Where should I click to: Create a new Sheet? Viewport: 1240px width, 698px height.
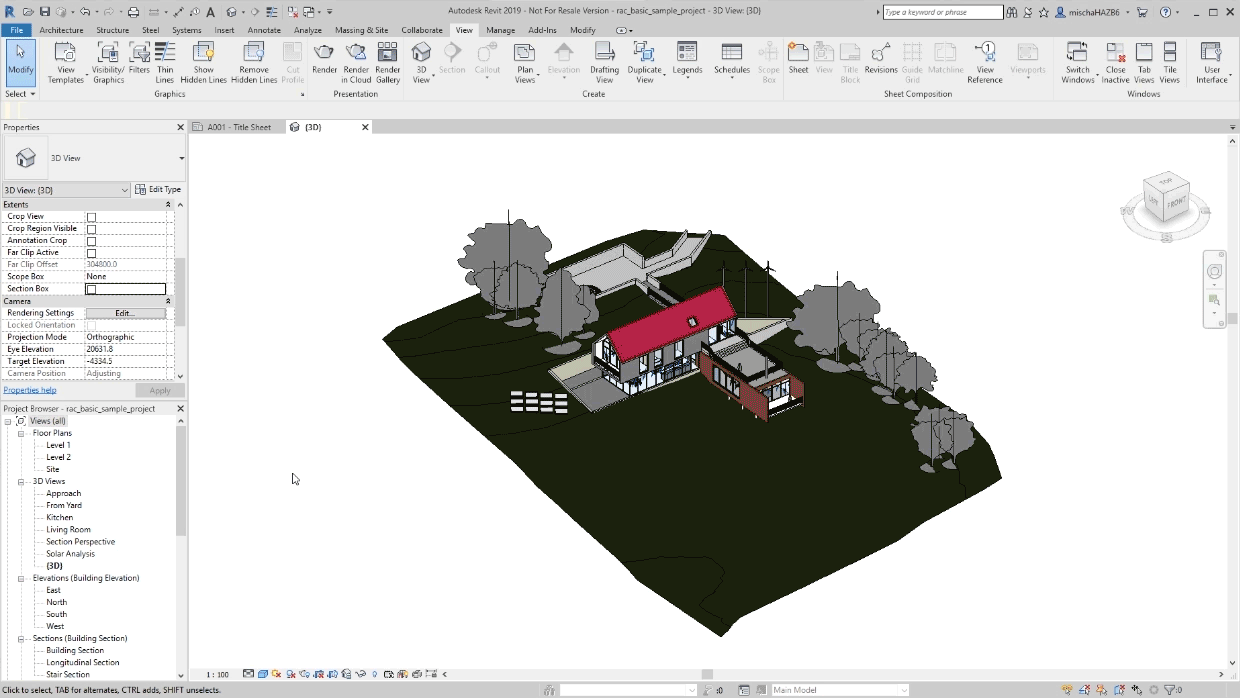[797, 62]
